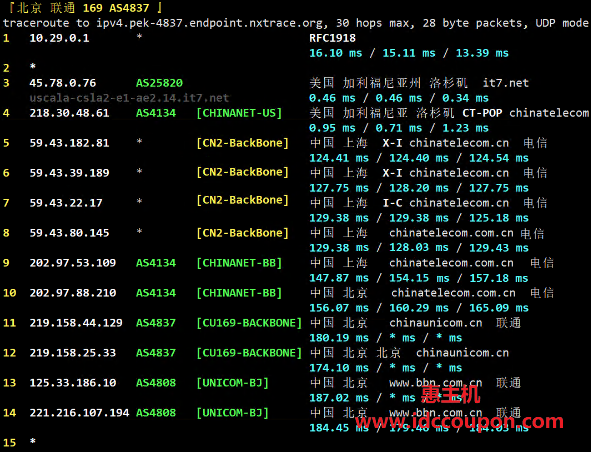Select IP address 125.33.186.10
Viewport: 591px width, 452px height.
coord(73,383)
